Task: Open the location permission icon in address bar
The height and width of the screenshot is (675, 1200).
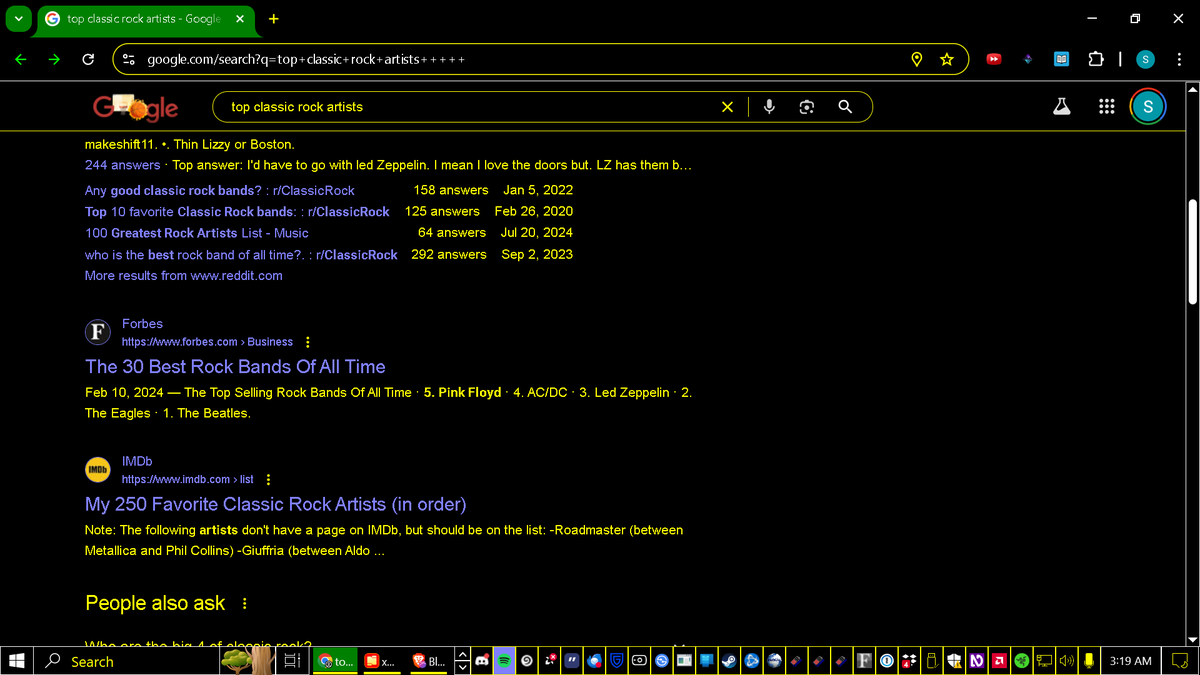Action: 917,59
